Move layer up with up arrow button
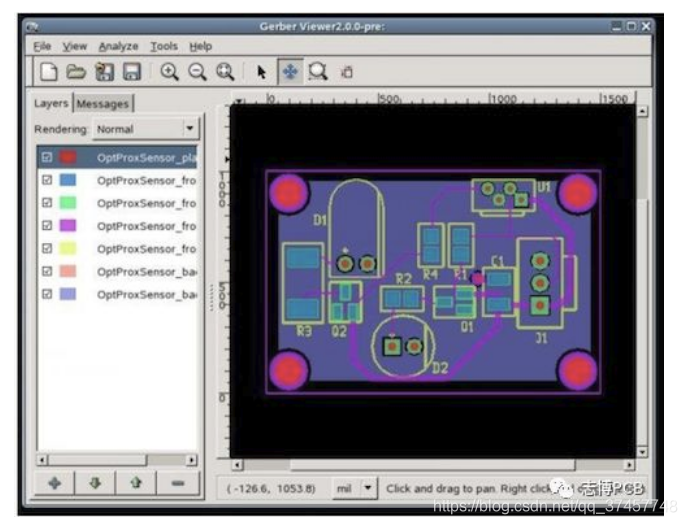Image resolution: width=687 pixels, height=525 pixels. coord(136,483)
